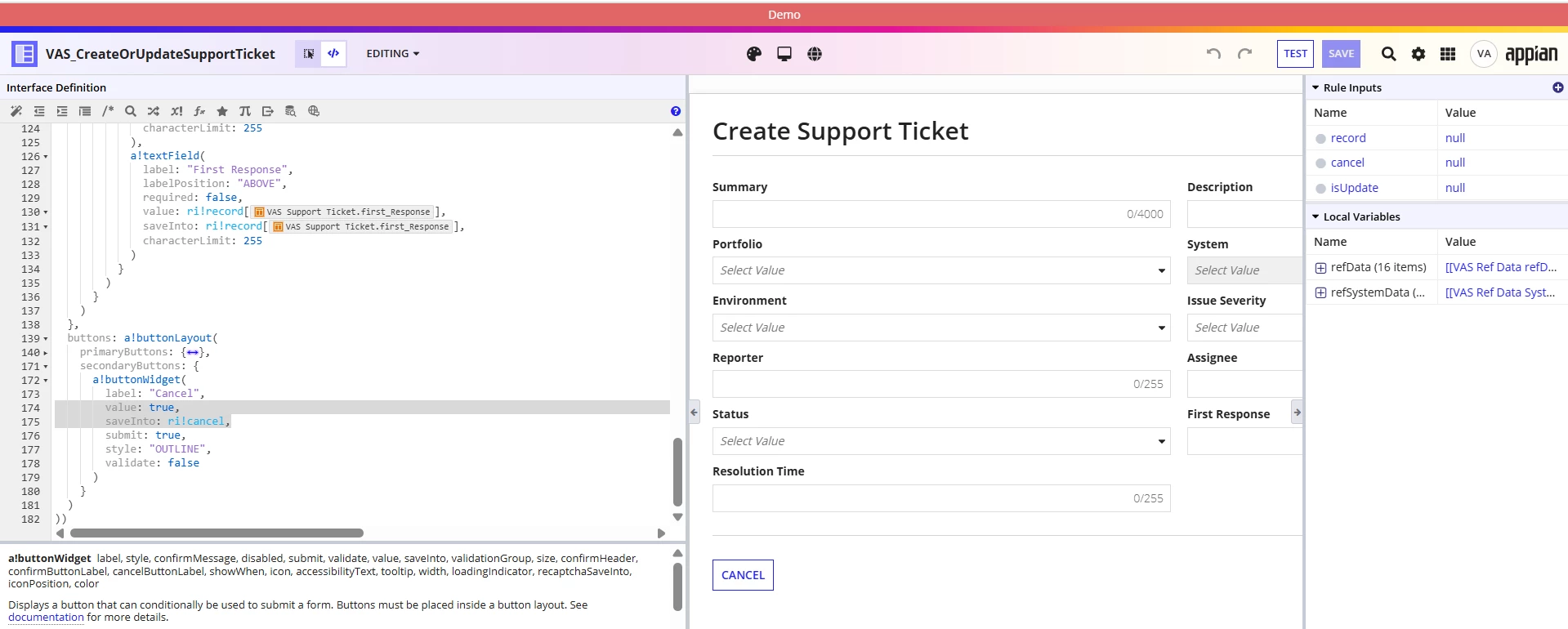Open the Environment dropdown
The width and height of the screenshot is (1568, 629).
pos(941,328)
